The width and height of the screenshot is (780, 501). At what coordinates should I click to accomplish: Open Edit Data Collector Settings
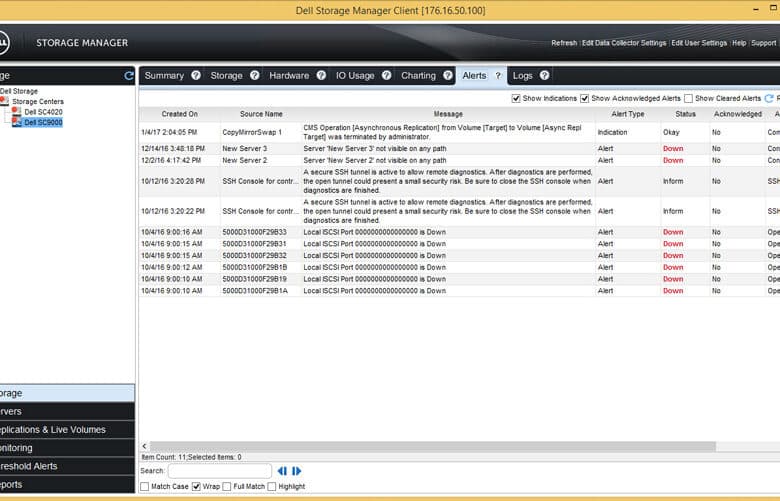click(x=624, y=43)
